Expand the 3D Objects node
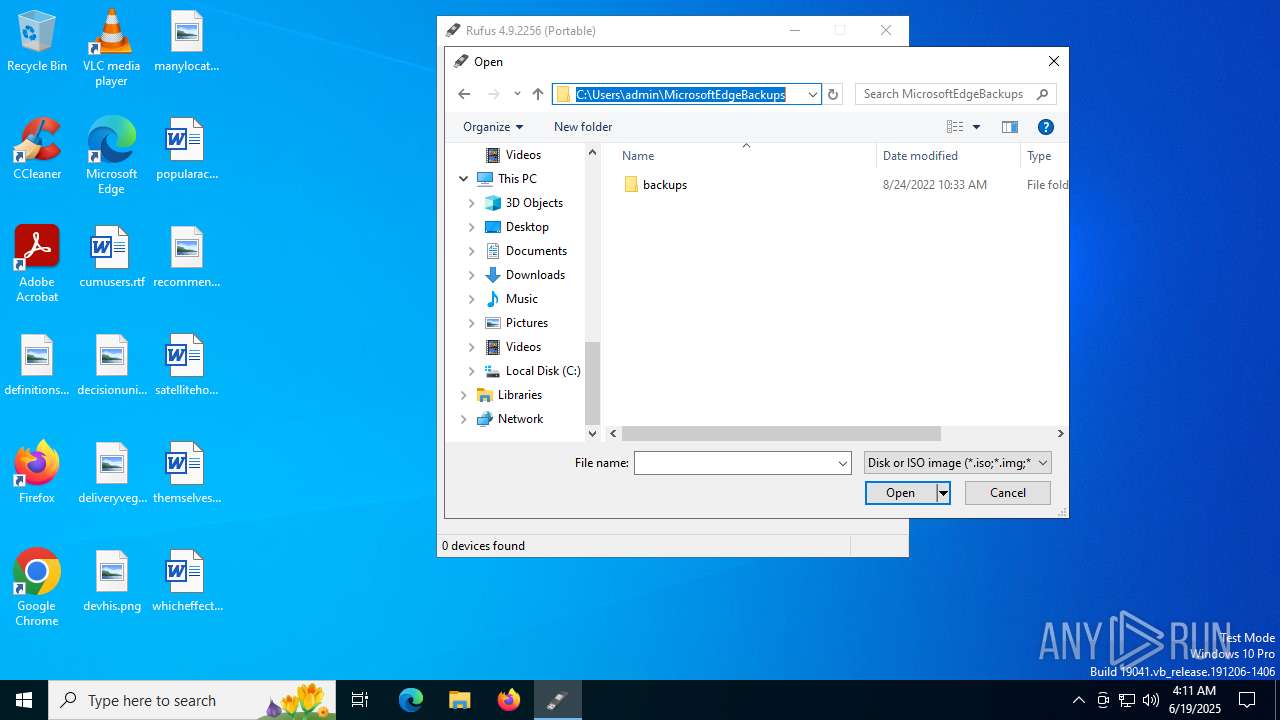 472,203
